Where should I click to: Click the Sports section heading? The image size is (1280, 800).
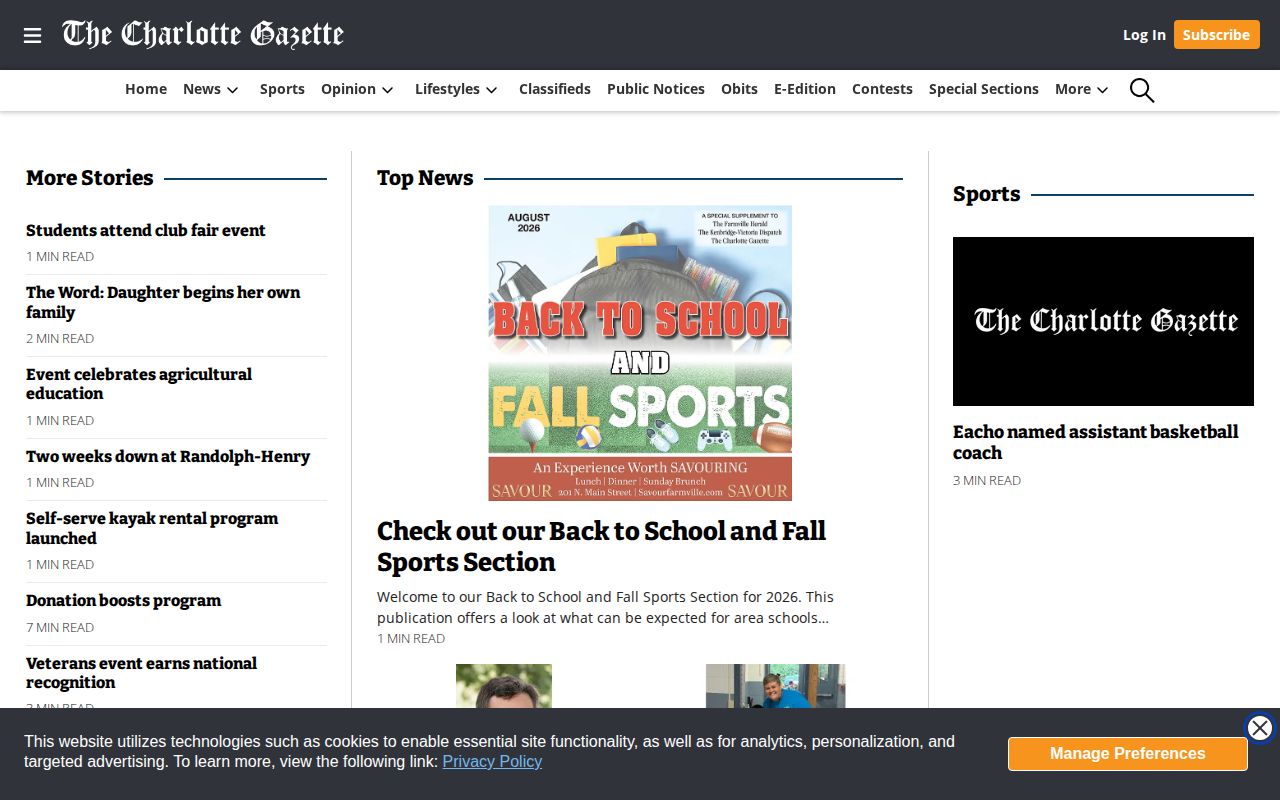(986, 194)
